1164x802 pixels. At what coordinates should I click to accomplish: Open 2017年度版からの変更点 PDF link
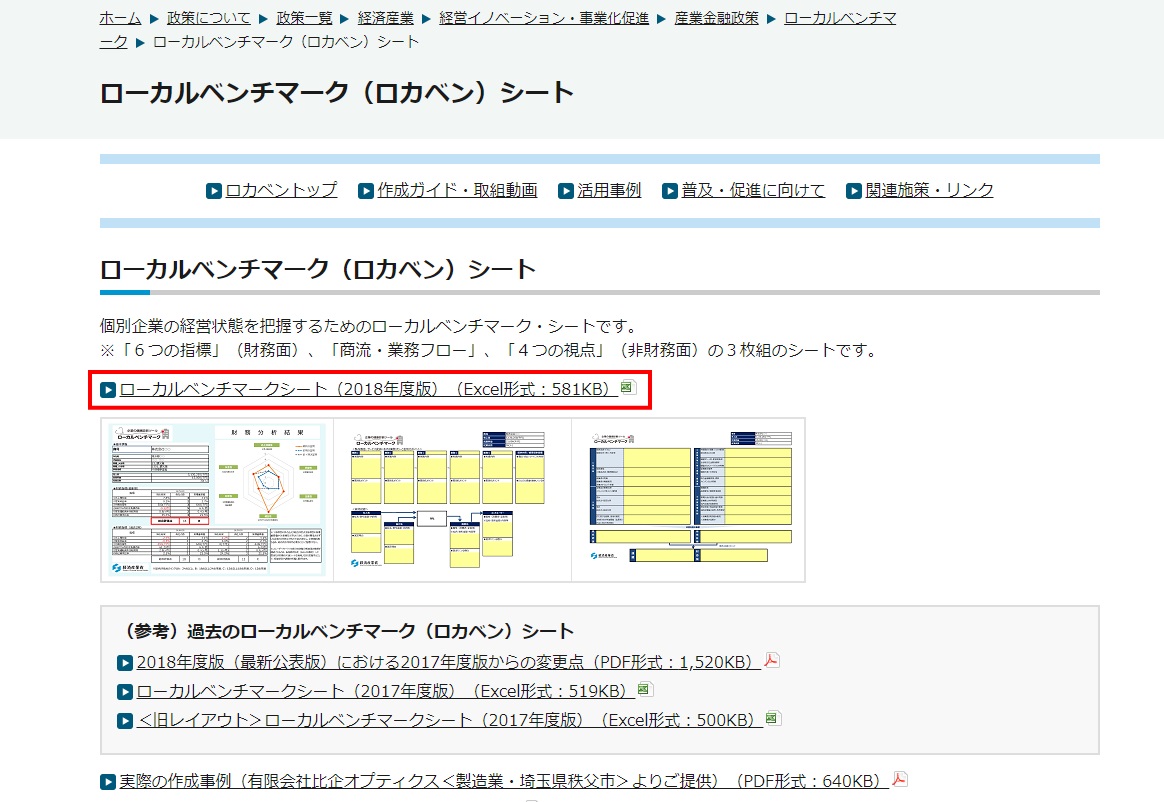[x=448, y=662]
